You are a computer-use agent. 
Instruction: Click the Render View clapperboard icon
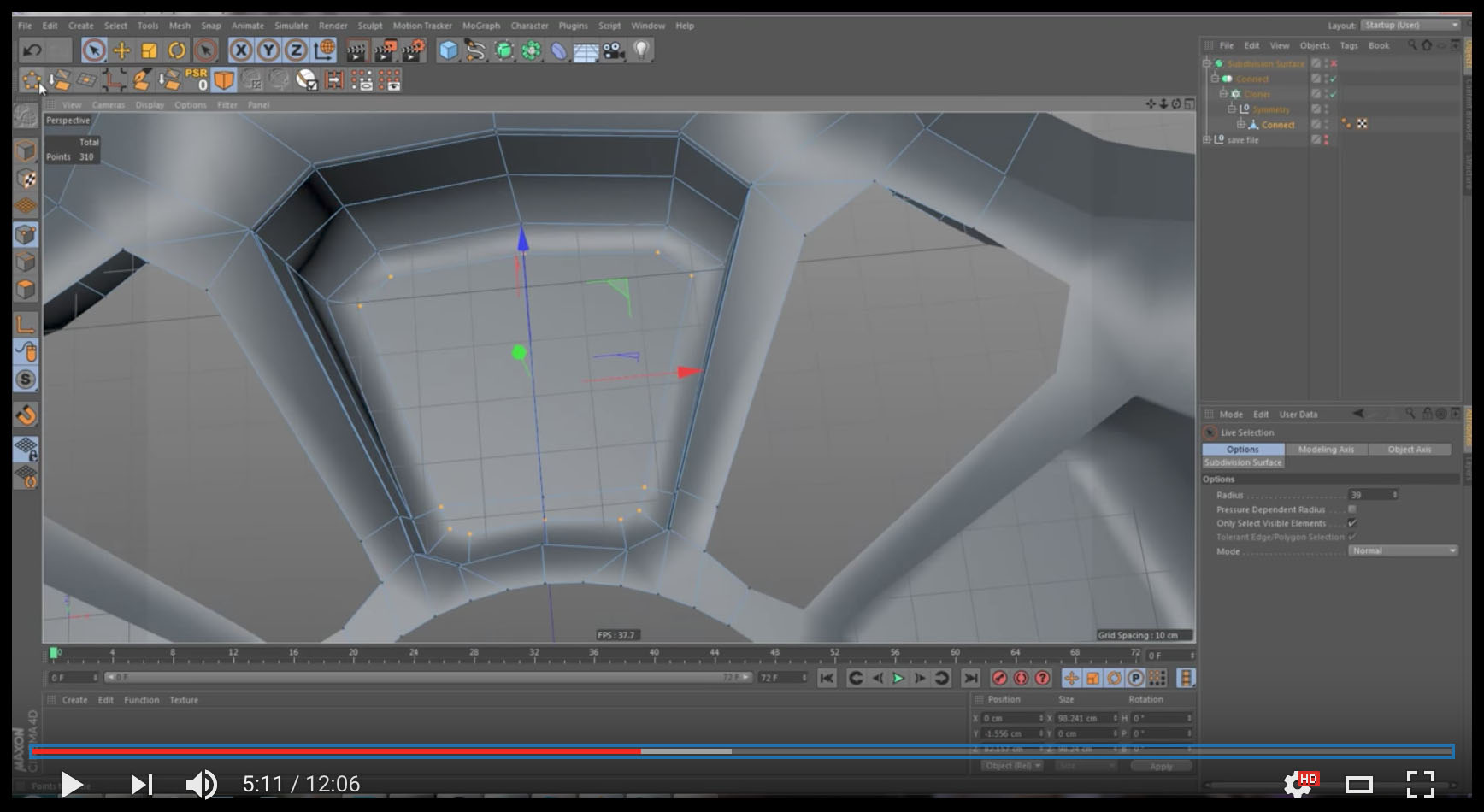[357, 50]
